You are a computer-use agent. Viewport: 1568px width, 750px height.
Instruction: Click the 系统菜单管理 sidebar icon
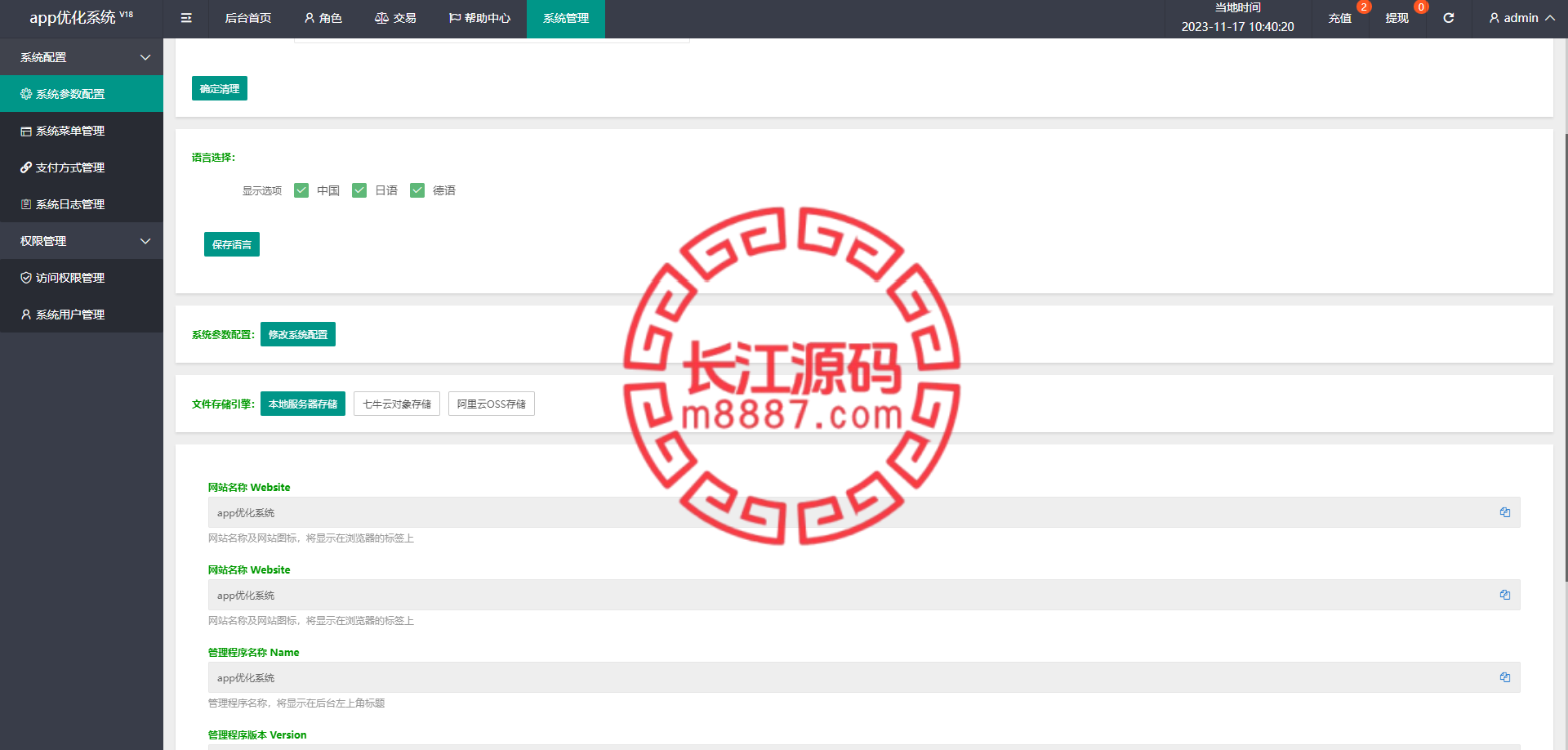click(x=26, y=131)
